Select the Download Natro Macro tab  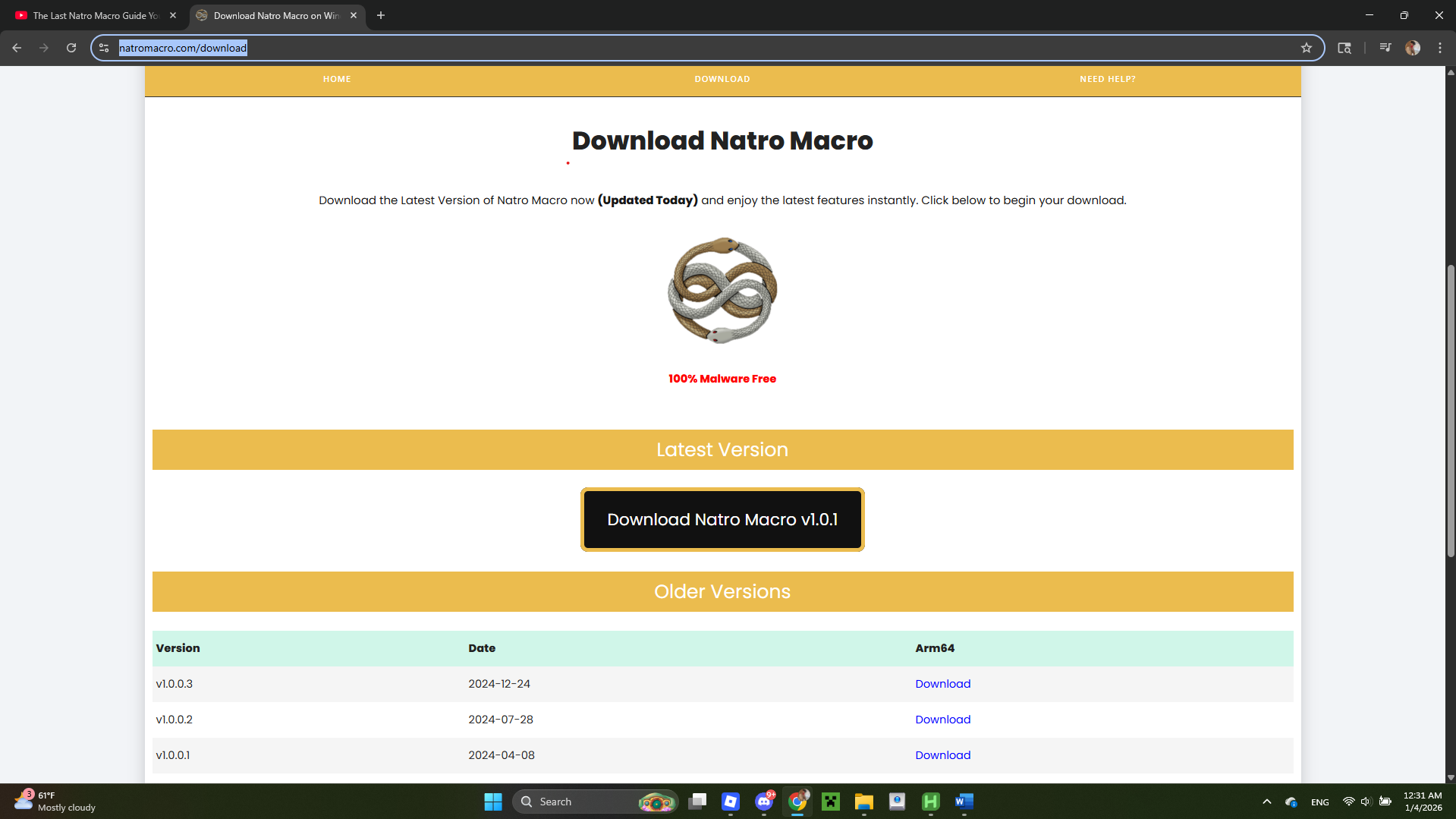277,15
